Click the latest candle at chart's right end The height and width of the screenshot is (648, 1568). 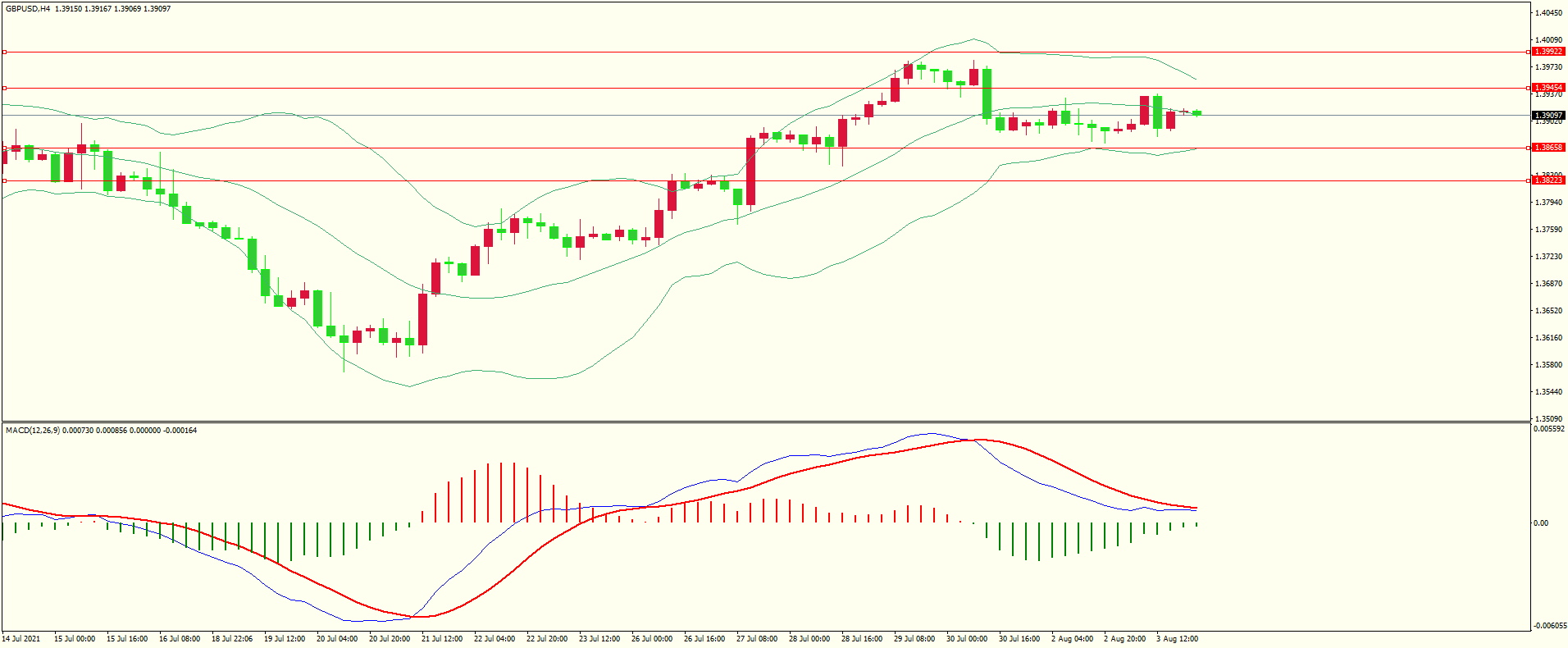point(1197,113)
